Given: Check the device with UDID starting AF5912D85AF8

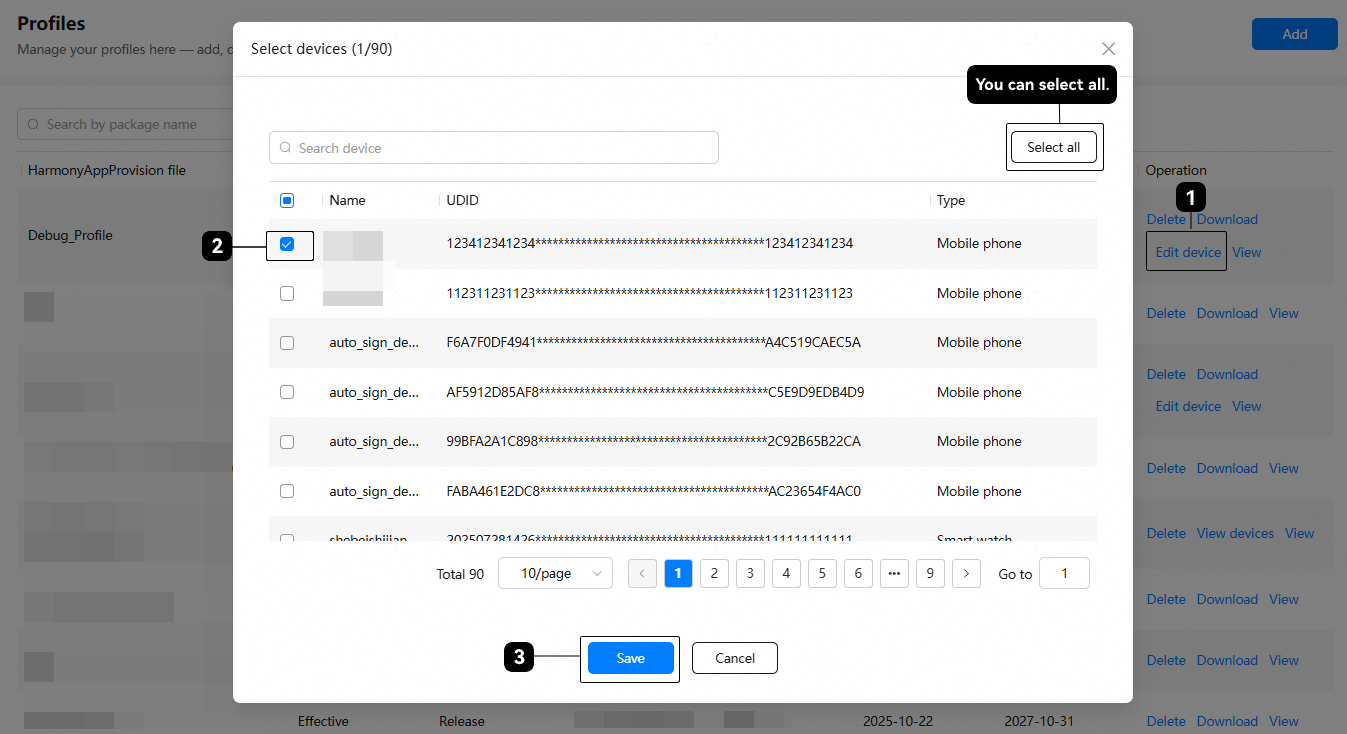Looking at the screenshot, I should 287,392.
